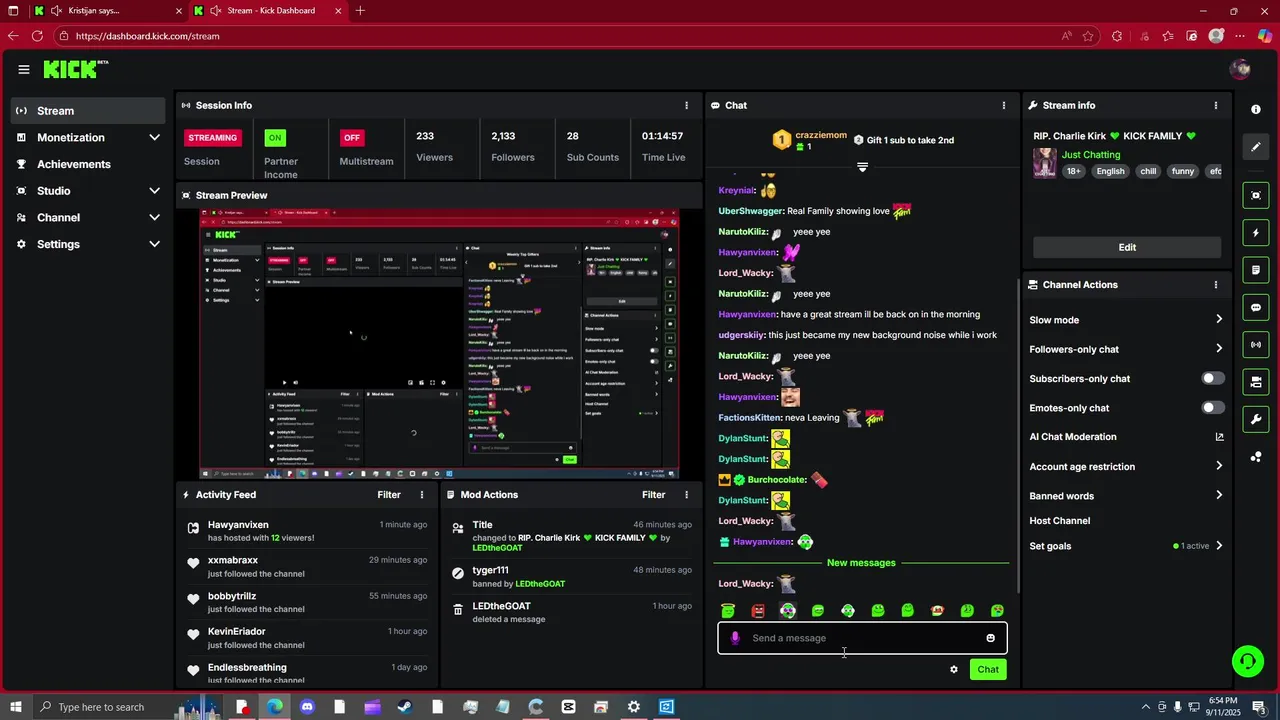Open the info icon in right rail

[1256, 109]
